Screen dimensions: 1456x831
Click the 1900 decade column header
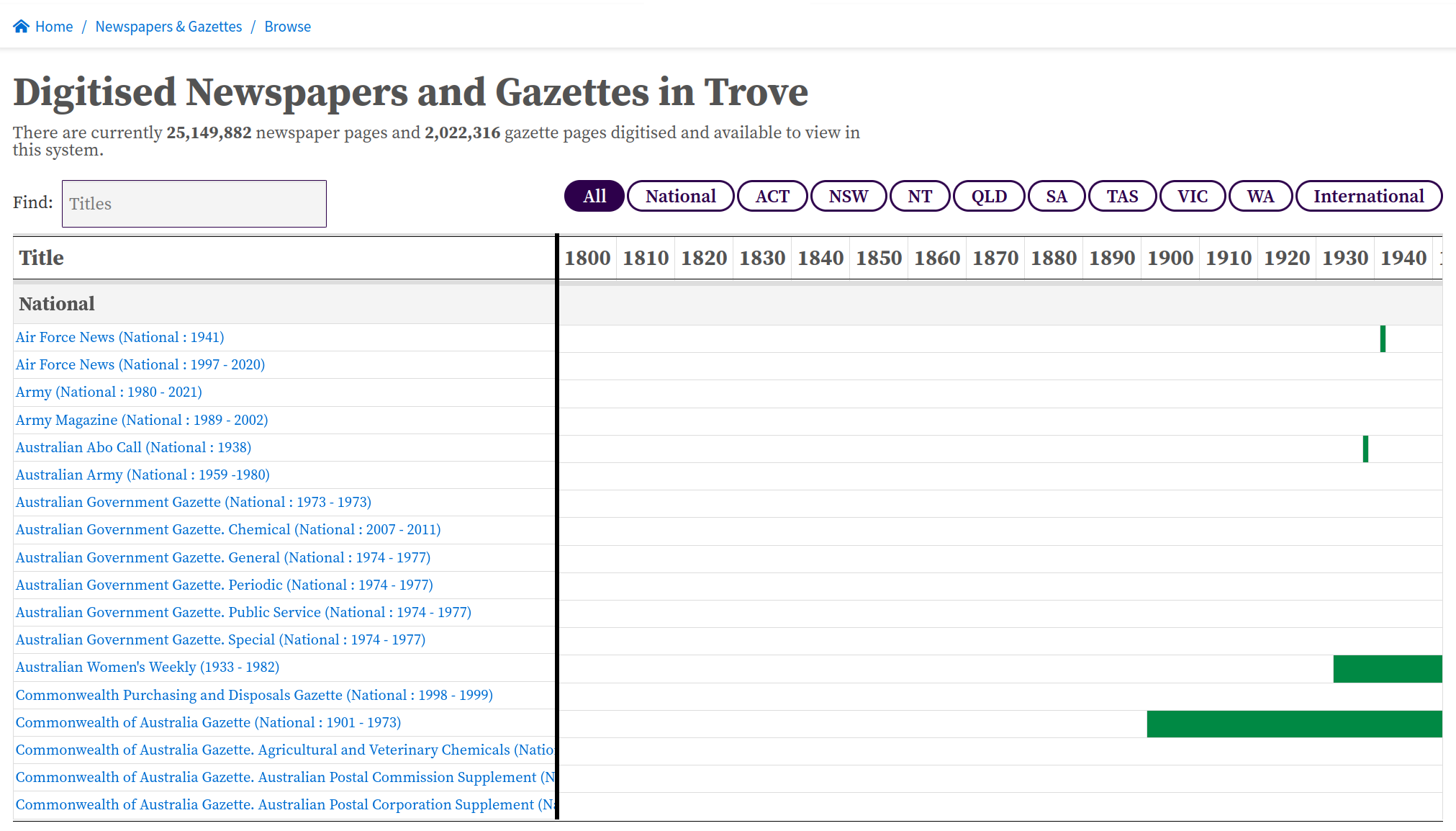coord(1170,258)
